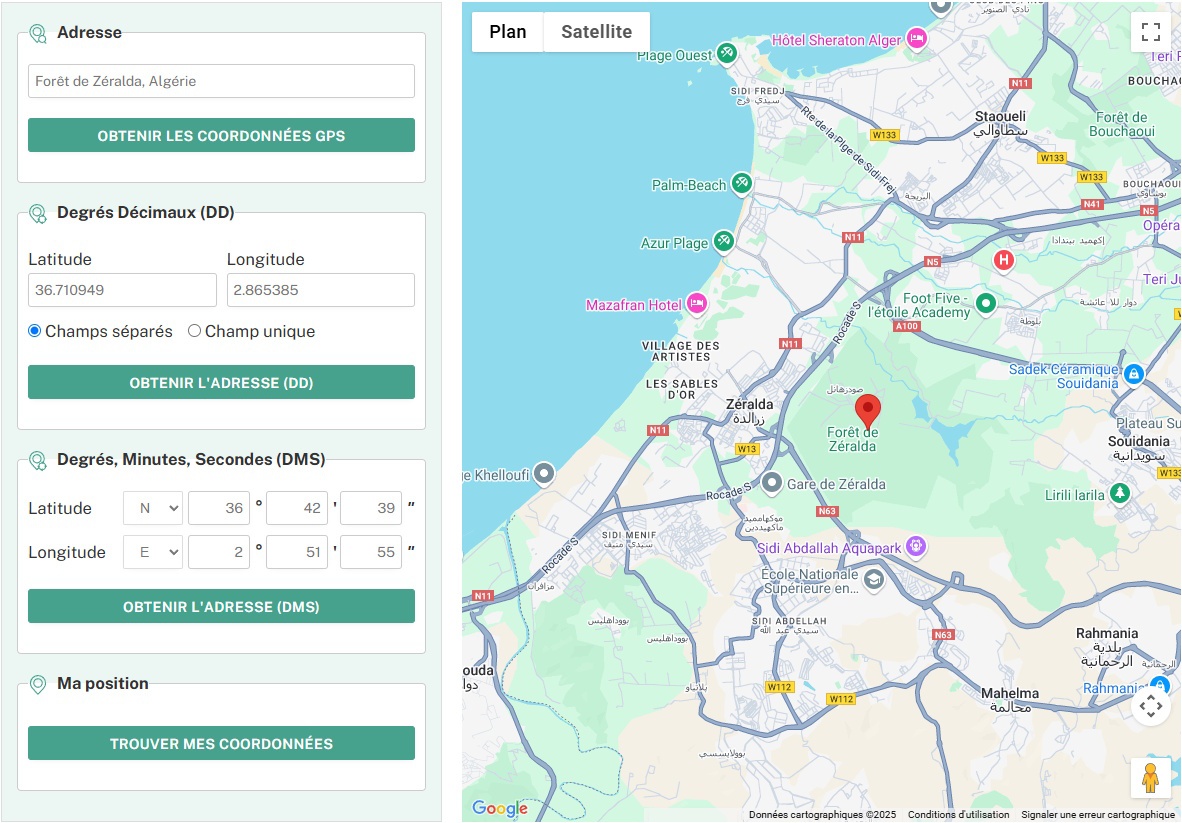Click the Sidi Abdallah Aquapark marker
Viewport: 1182px width, 823px height.
[x=916, y=546]
